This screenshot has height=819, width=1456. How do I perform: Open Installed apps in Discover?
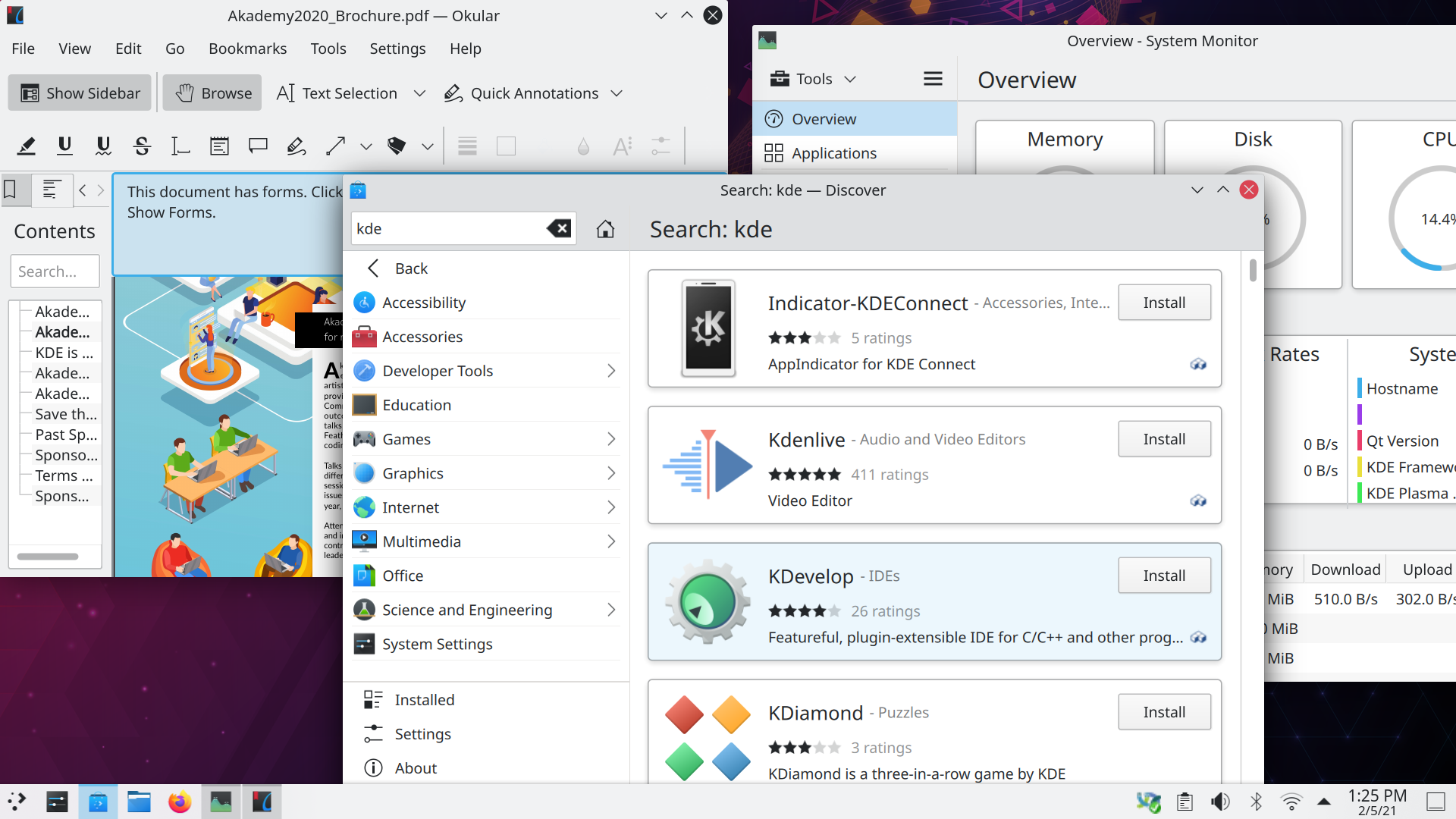pos(486,700)
